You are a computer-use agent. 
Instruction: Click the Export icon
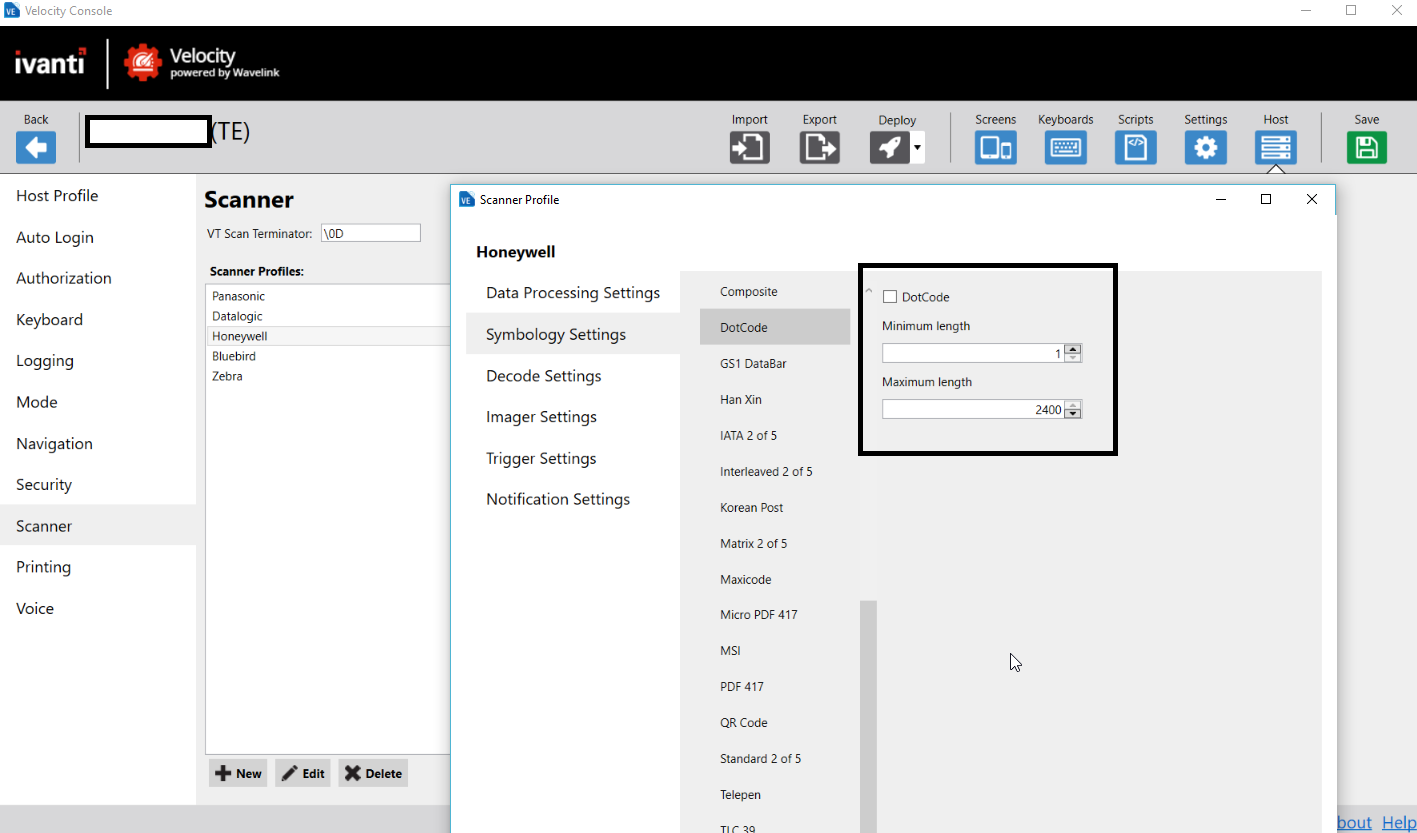819,147
